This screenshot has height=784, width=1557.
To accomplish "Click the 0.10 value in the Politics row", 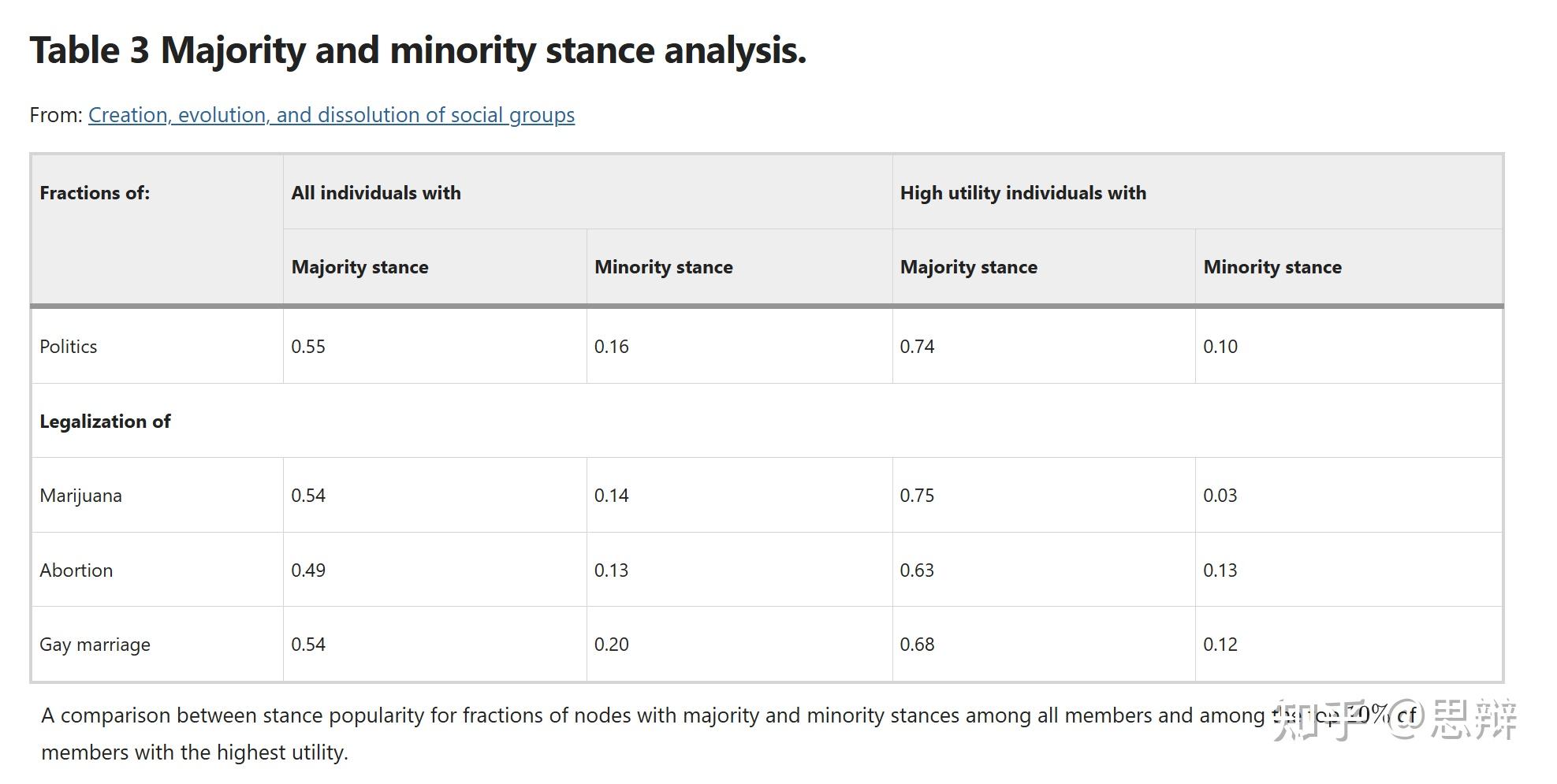I will 1220,347.
